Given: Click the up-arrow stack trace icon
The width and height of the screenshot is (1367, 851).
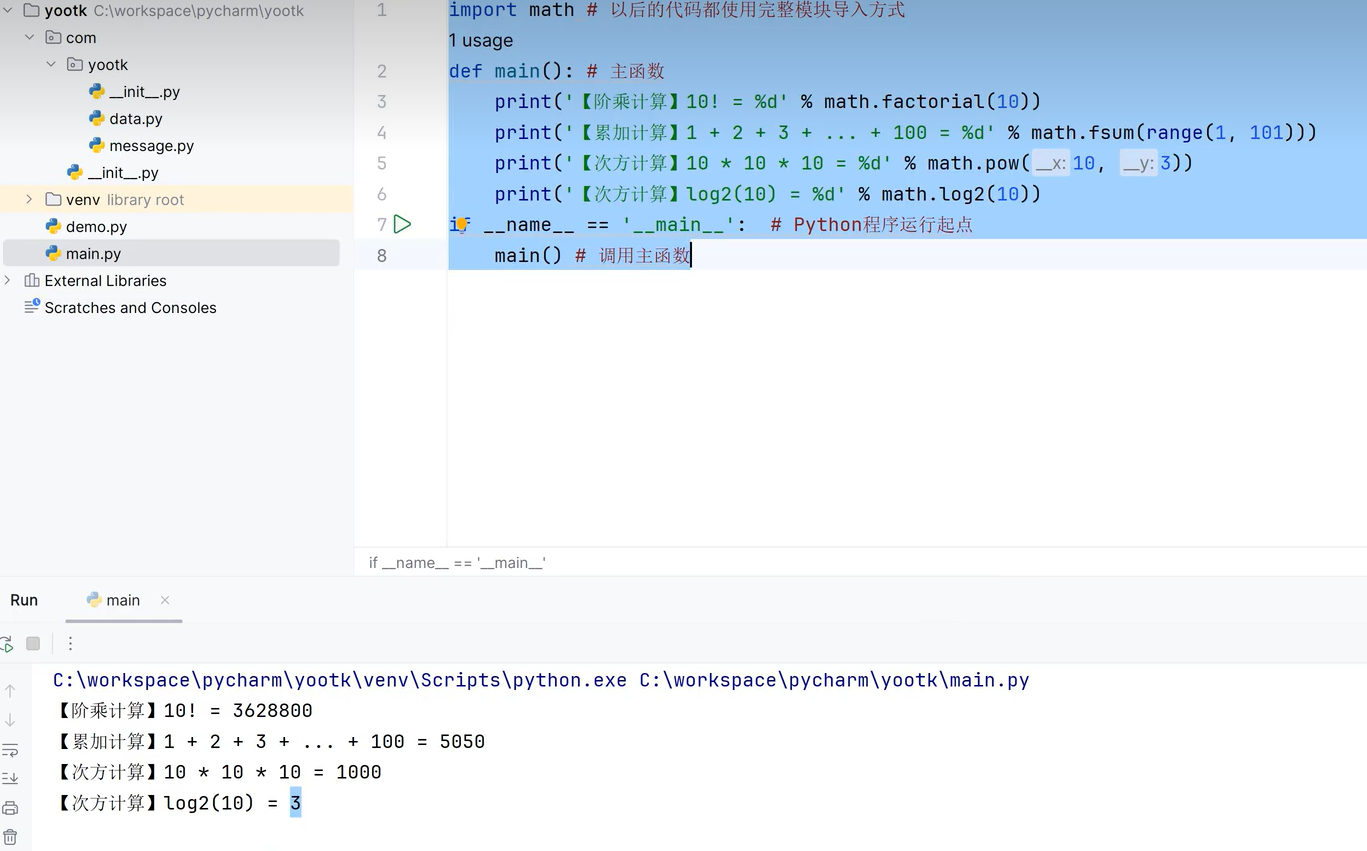Looking at the screenshot, I should [x=10, y=691].
